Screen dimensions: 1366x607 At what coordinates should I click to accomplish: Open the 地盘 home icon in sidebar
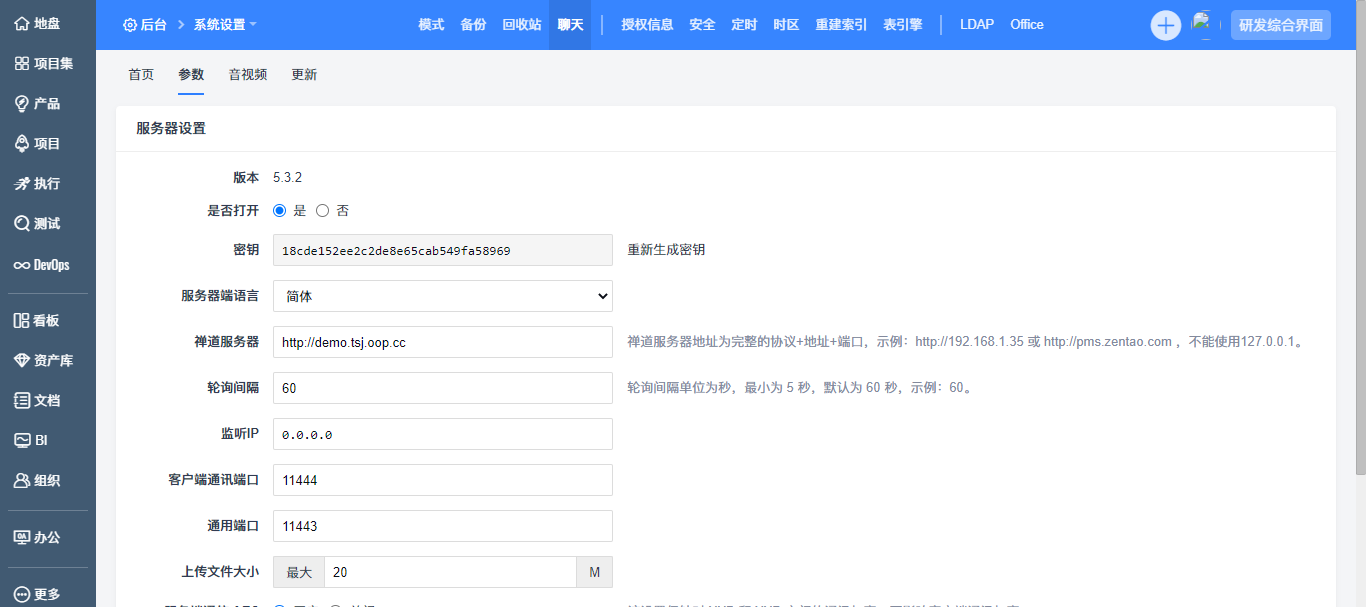click(x=22, y=23)
